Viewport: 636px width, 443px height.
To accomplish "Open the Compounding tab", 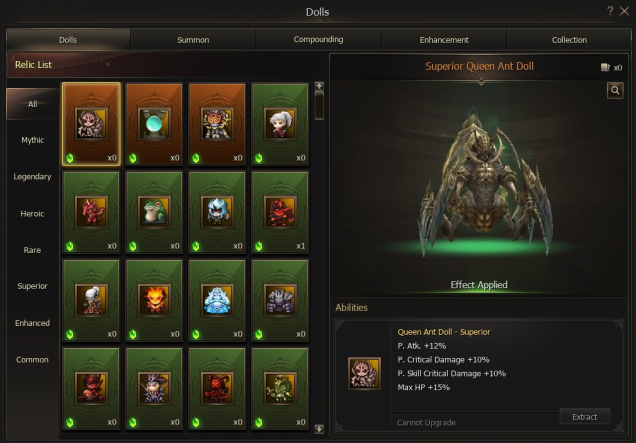I will click(x=318, y=40).
